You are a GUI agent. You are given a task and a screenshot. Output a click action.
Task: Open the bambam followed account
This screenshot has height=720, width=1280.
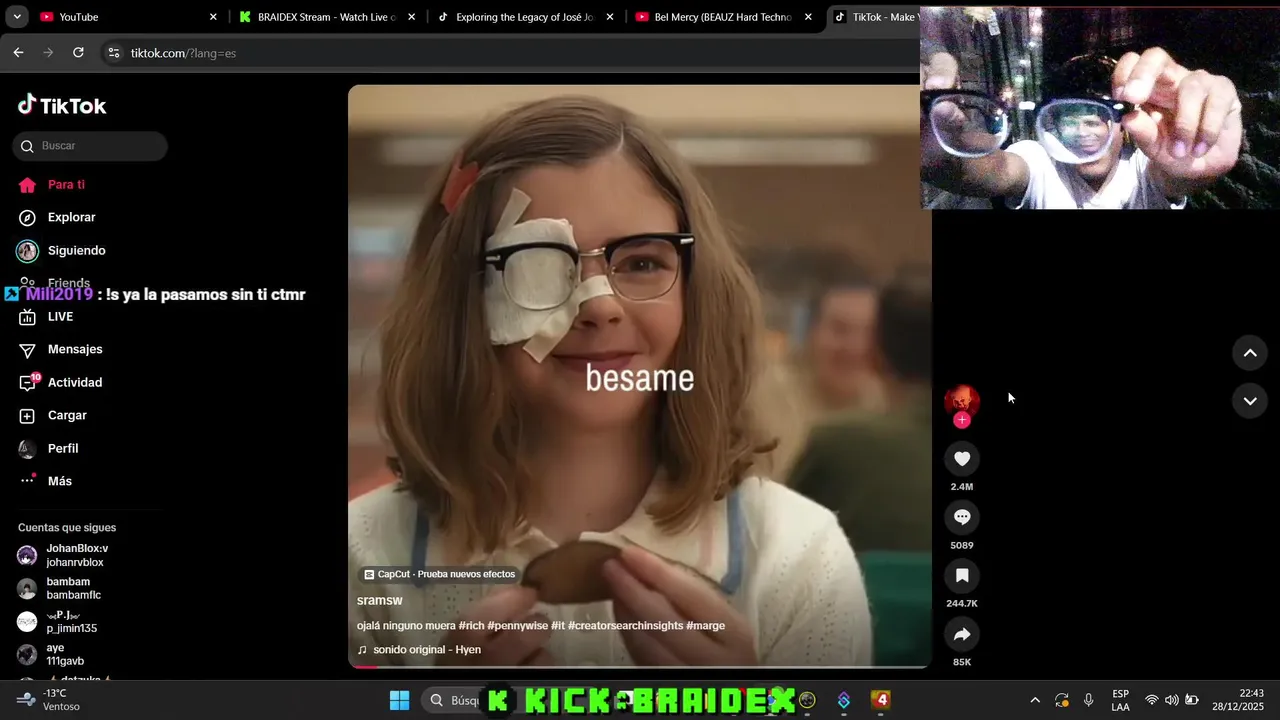click(73, 588)
